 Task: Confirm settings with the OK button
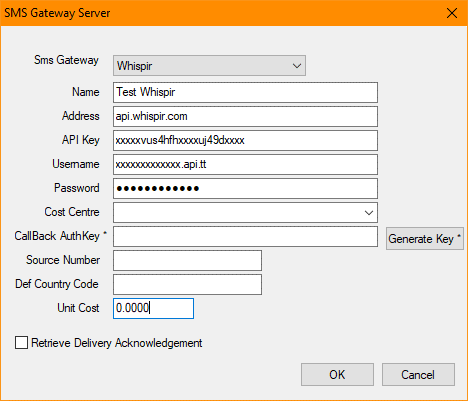tap(337, 375)
